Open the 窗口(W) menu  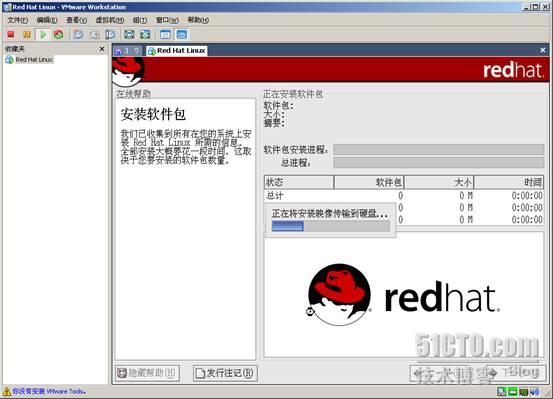[167, 20]
